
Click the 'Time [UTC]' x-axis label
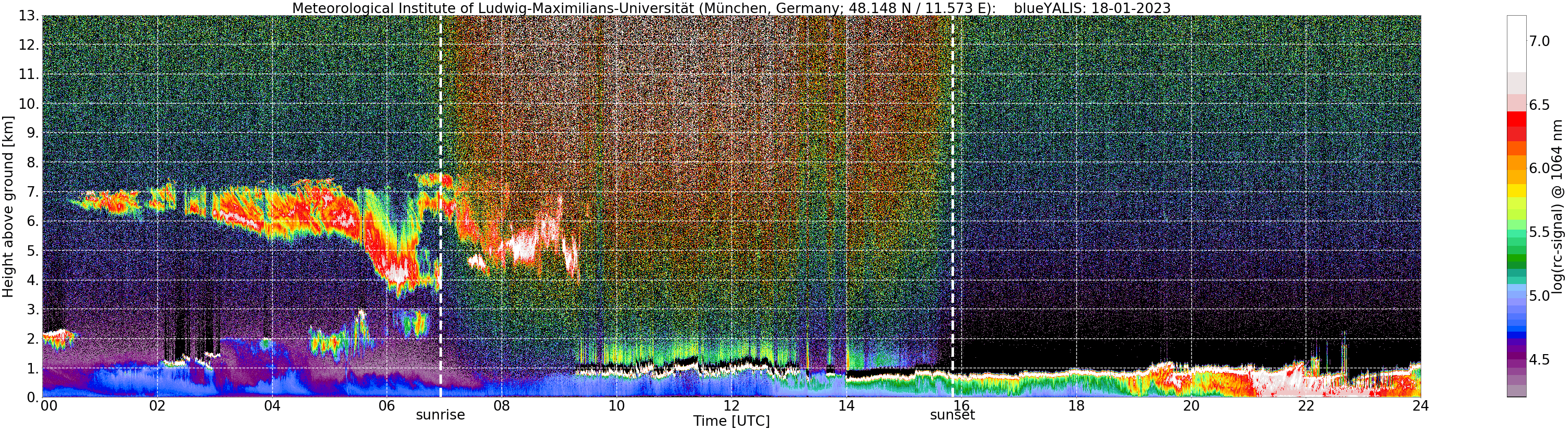[731, 421]
